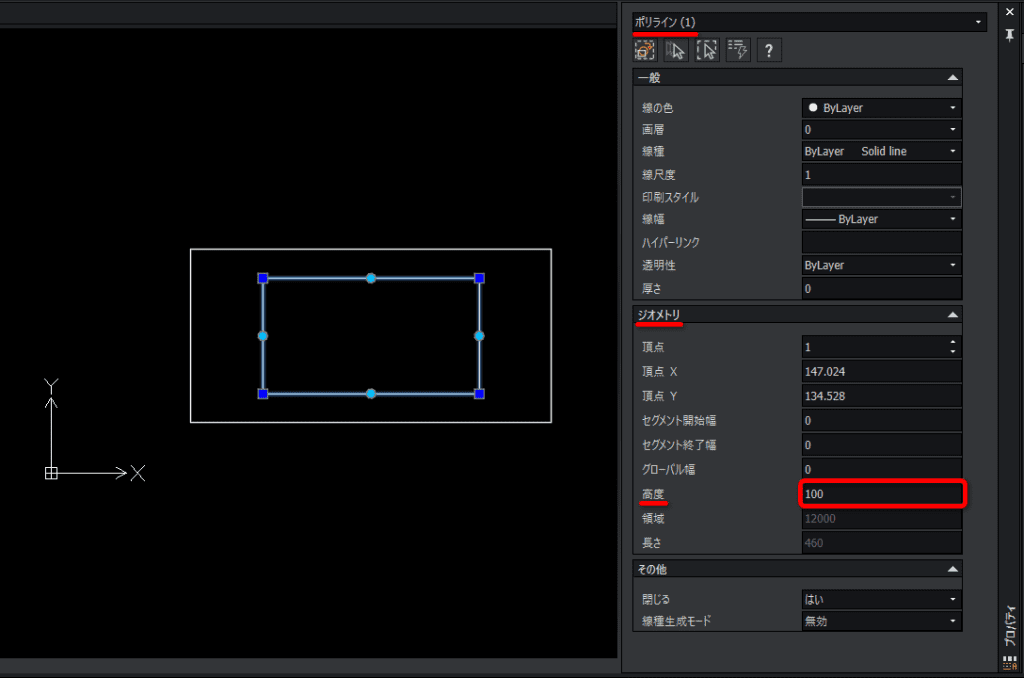Collapse the 一般 section
The image size is (1024, 678).
coord(953,78)
